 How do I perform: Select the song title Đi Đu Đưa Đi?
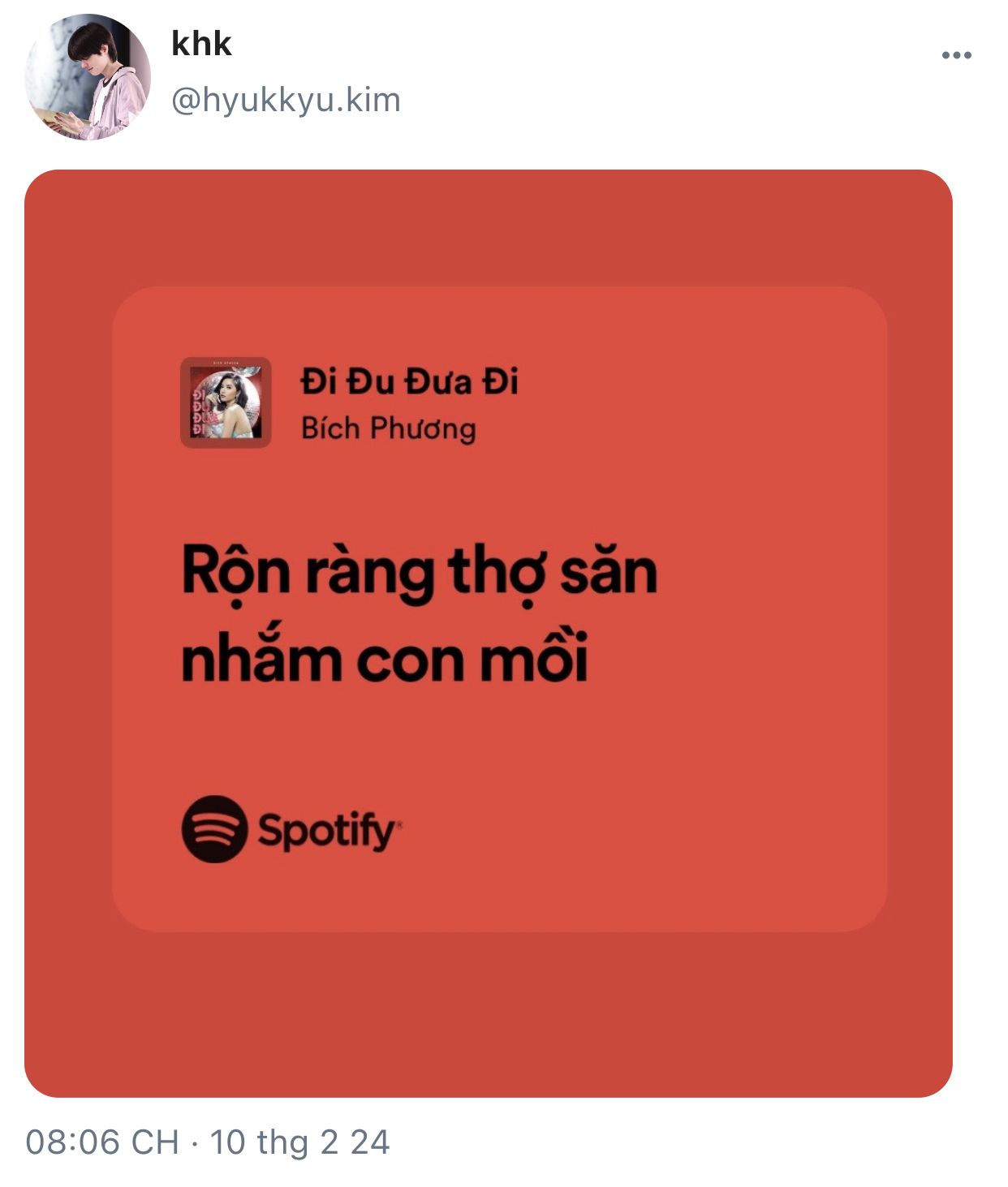tap(409, 381)
